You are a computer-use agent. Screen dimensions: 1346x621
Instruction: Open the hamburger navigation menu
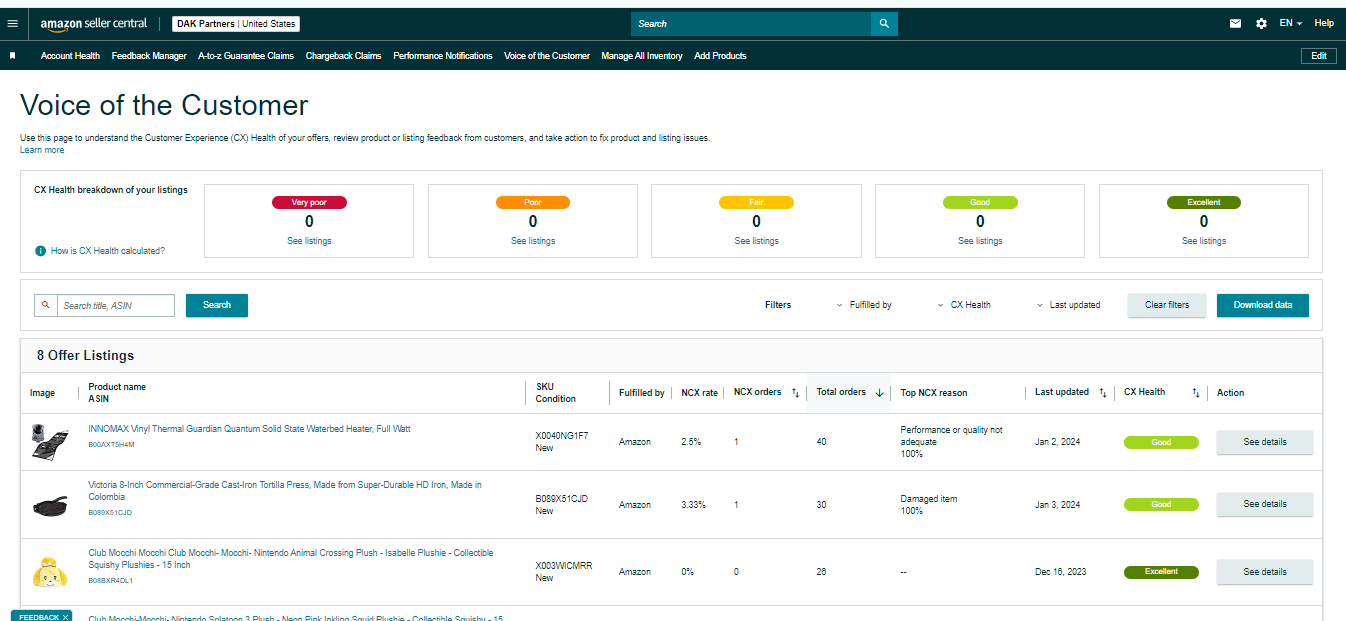[12, 23]
